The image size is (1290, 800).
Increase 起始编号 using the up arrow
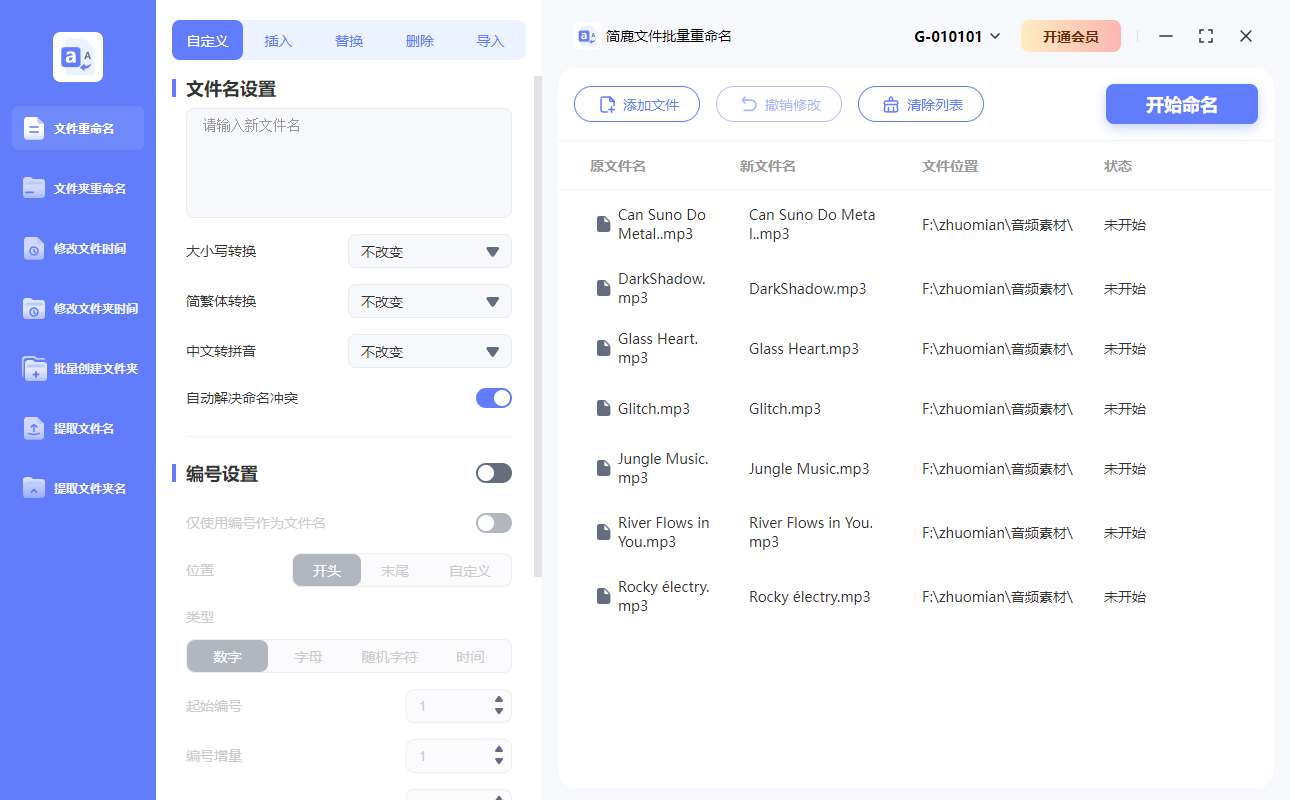click(497, 700)
